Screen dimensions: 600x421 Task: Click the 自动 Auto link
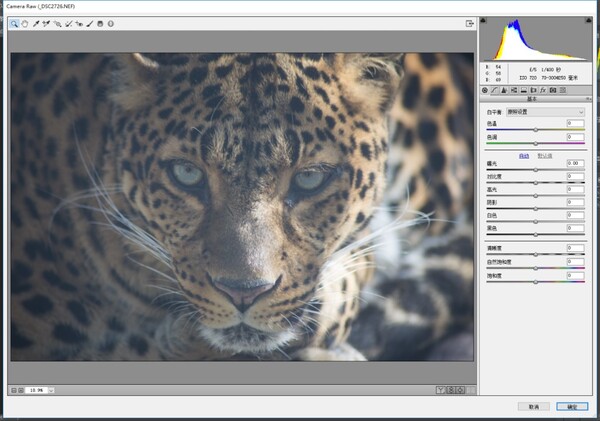point(524,156)
